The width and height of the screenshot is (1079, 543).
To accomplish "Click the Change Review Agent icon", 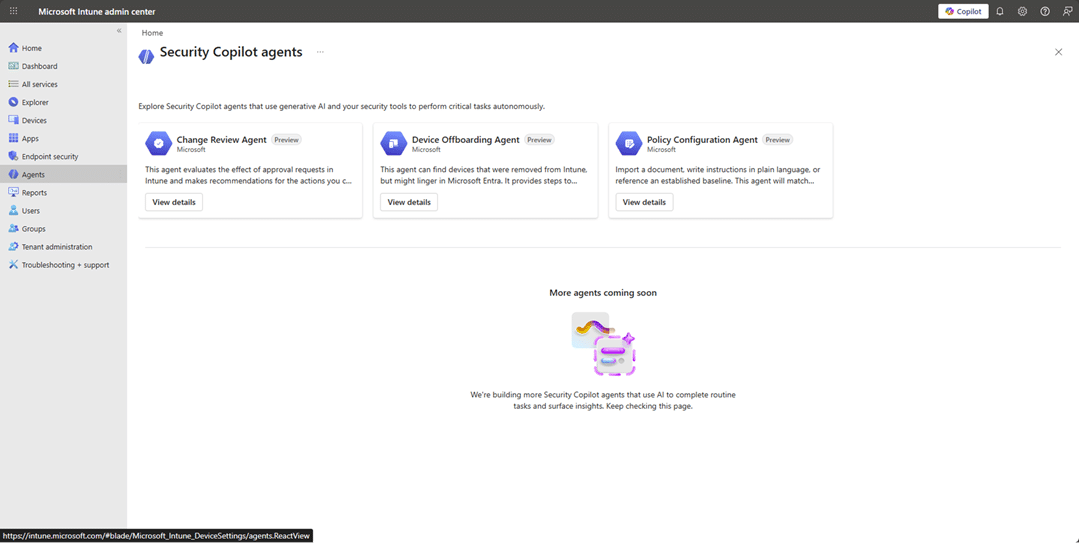I will click(x=158, y=143).
